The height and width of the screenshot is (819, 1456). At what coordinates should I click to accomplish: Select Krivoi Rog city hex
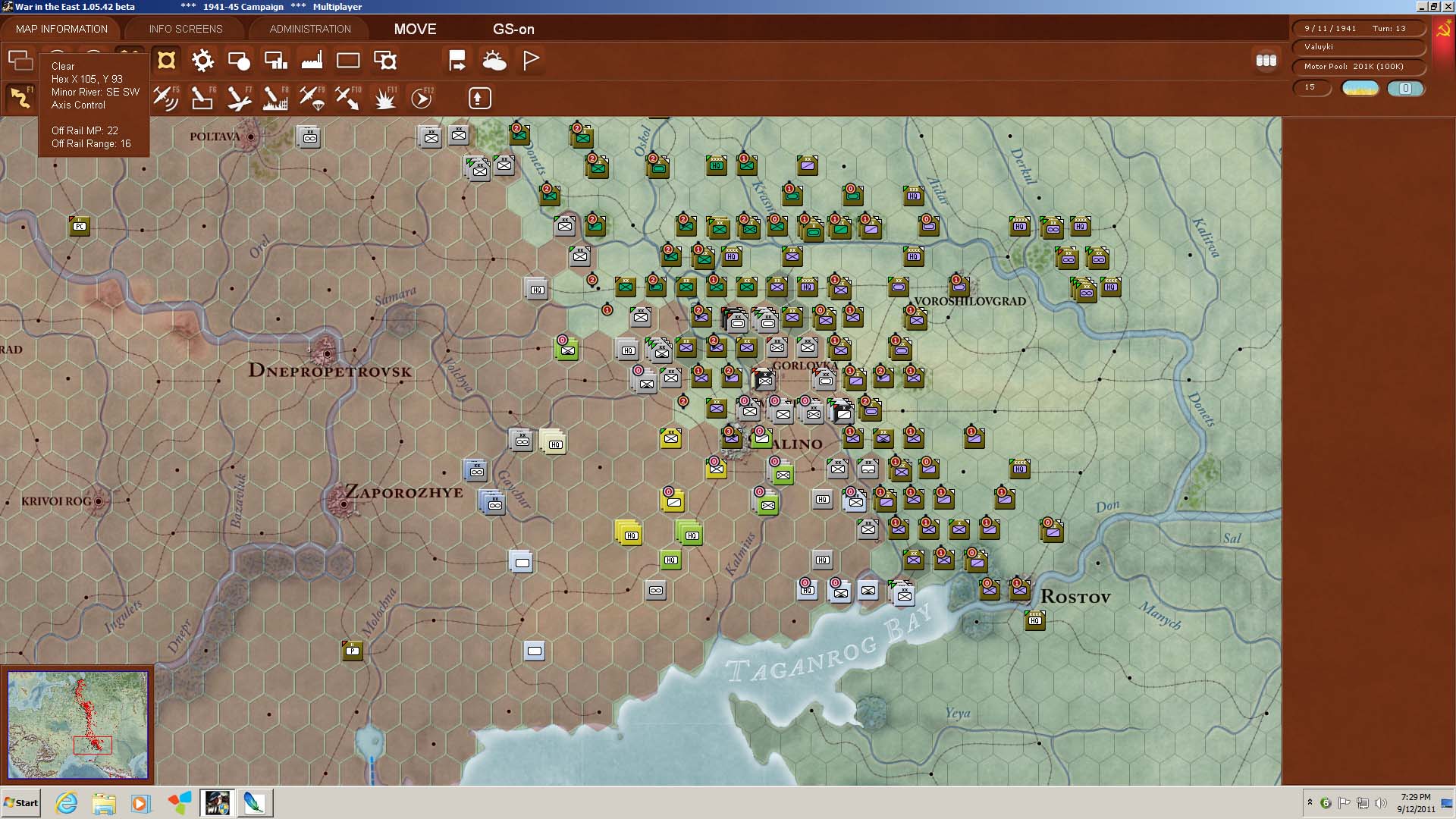click(98, 501)
